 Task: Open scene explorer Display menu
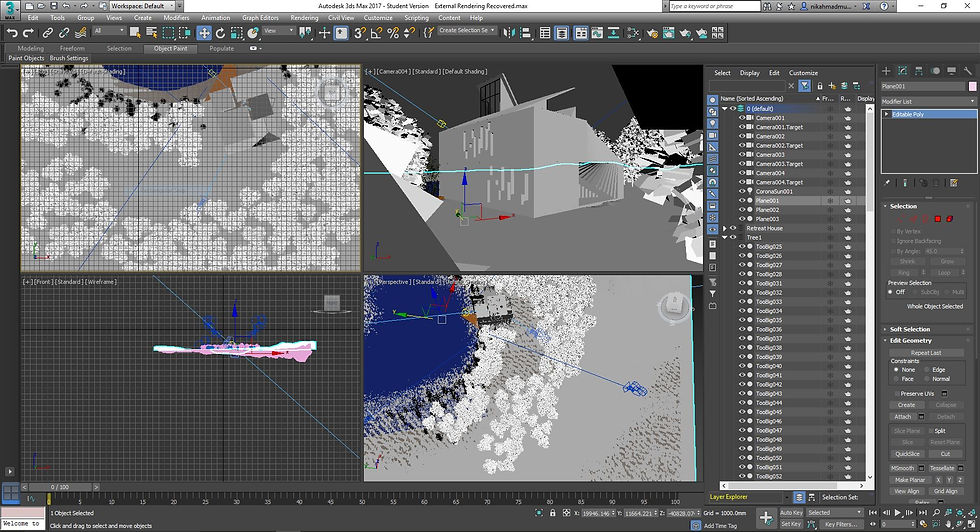(x=749, y=73)
